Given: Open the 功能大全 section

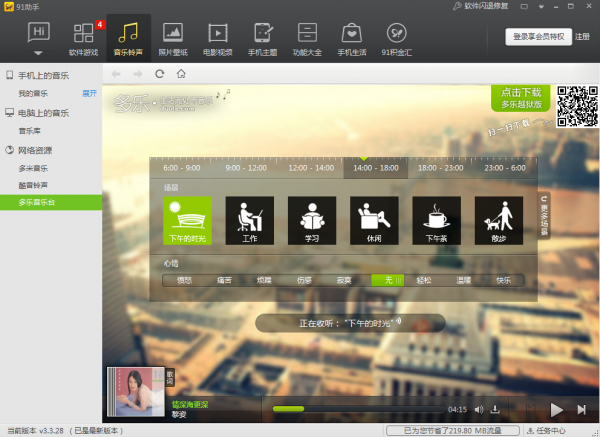Looking at the screenshot, I should pos(307,39).
